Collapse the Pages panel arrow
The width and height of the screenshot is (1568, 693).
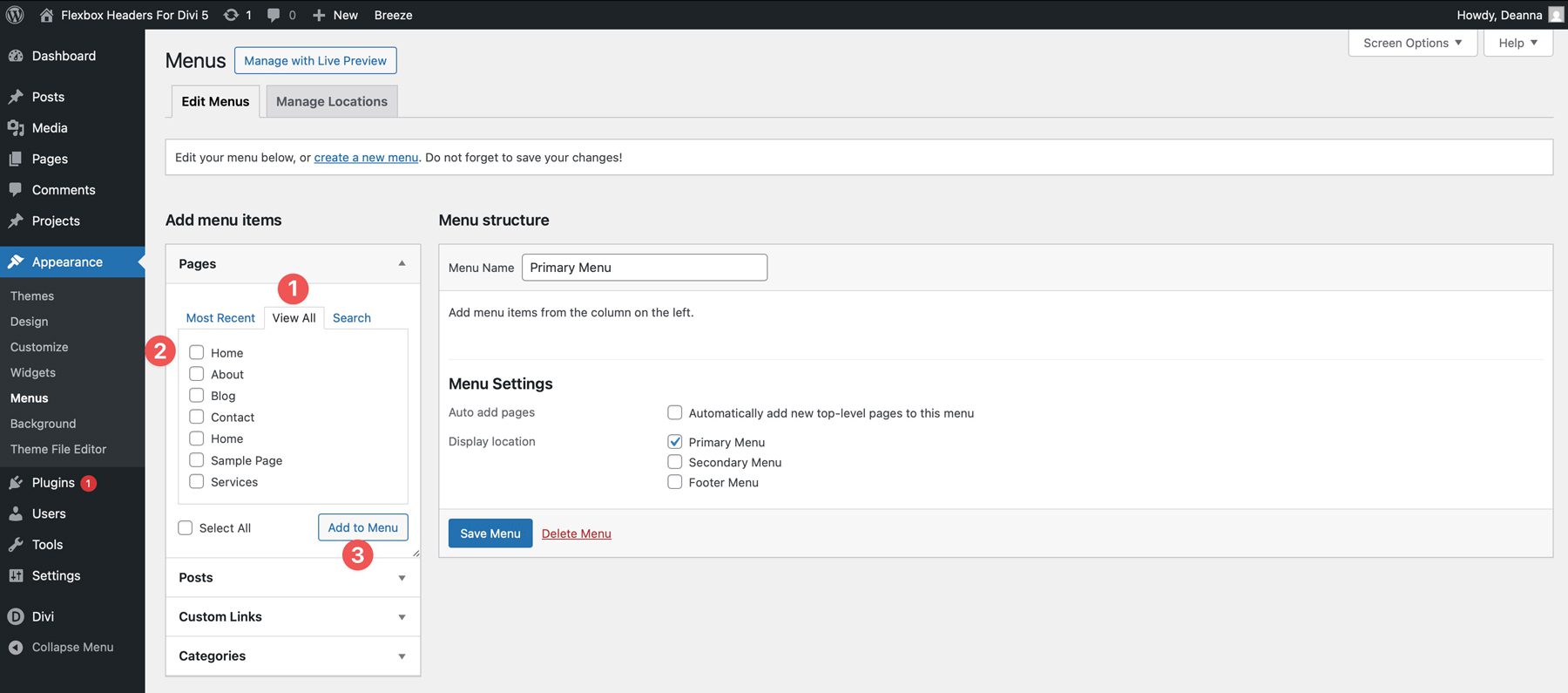[402, 263]
